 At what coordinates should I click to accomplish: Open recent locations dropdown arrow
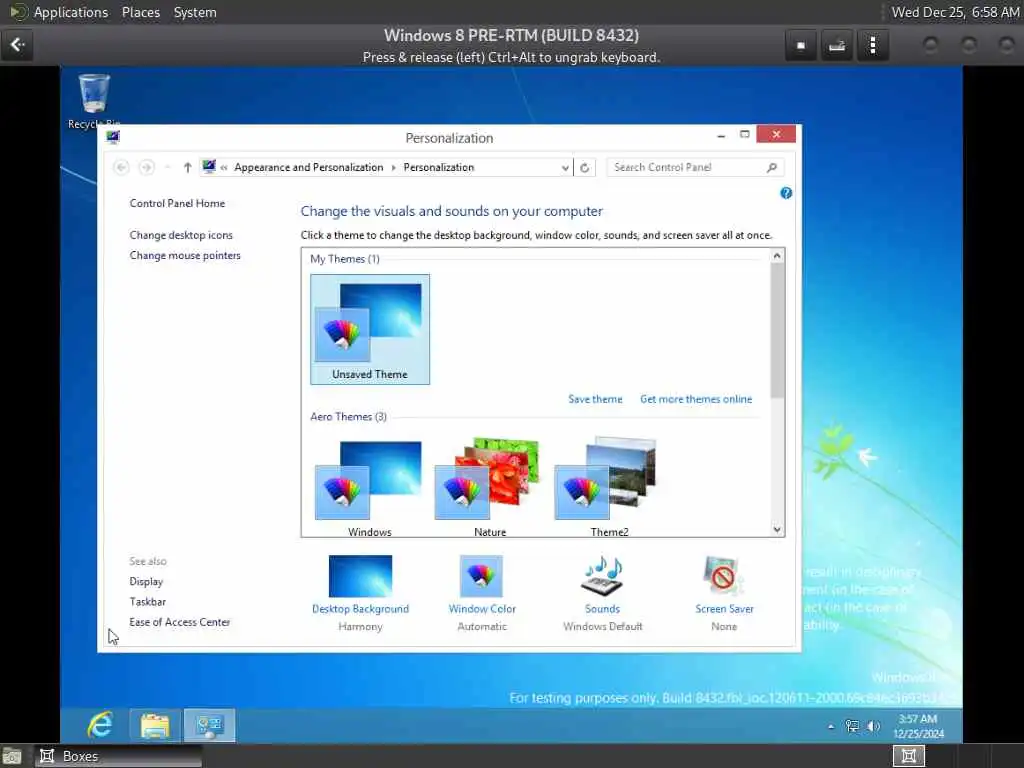[x=168, y=167]
